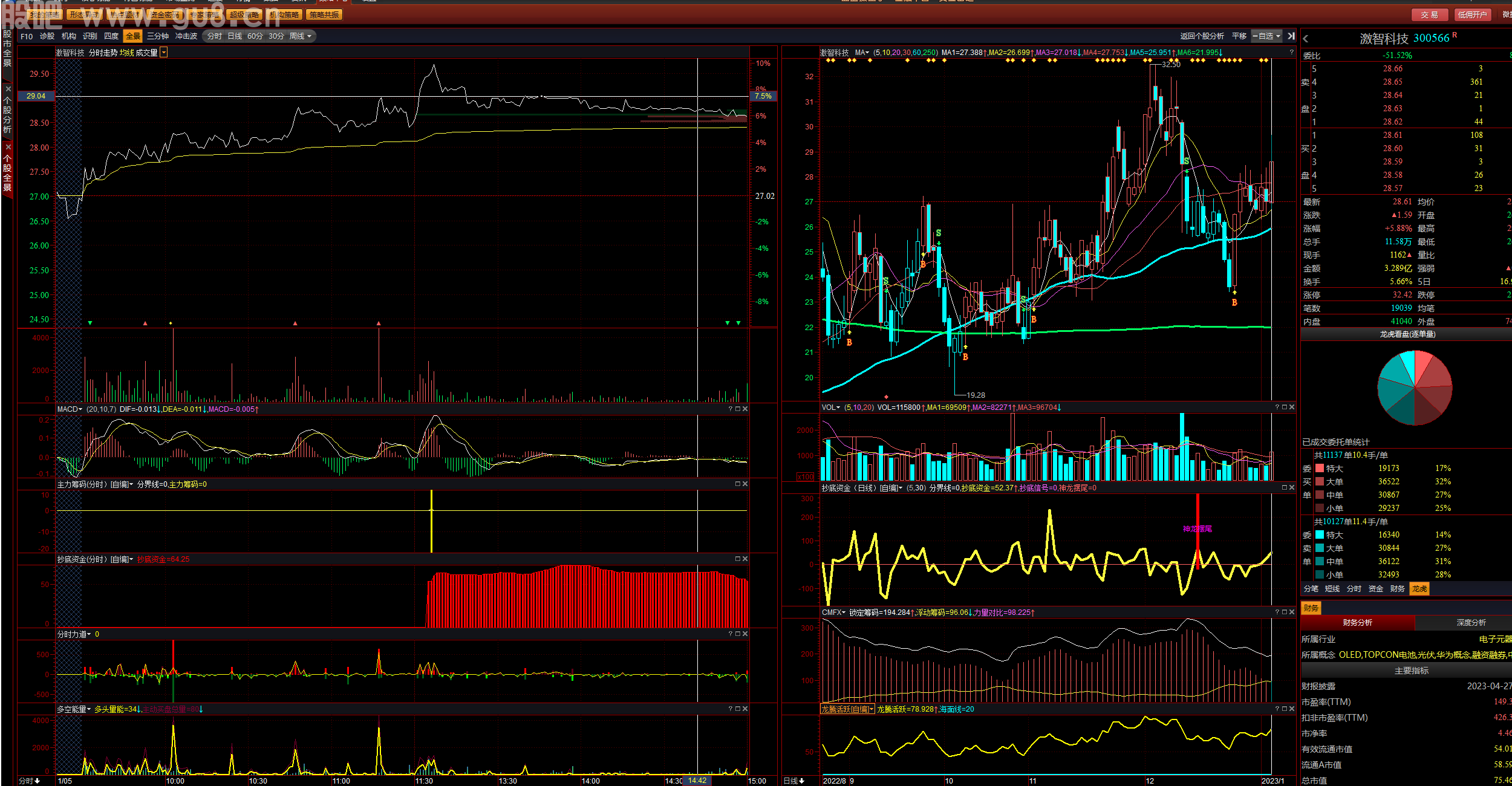
Task: Switch to the 分笔 tab
Action: (1311, 589)
